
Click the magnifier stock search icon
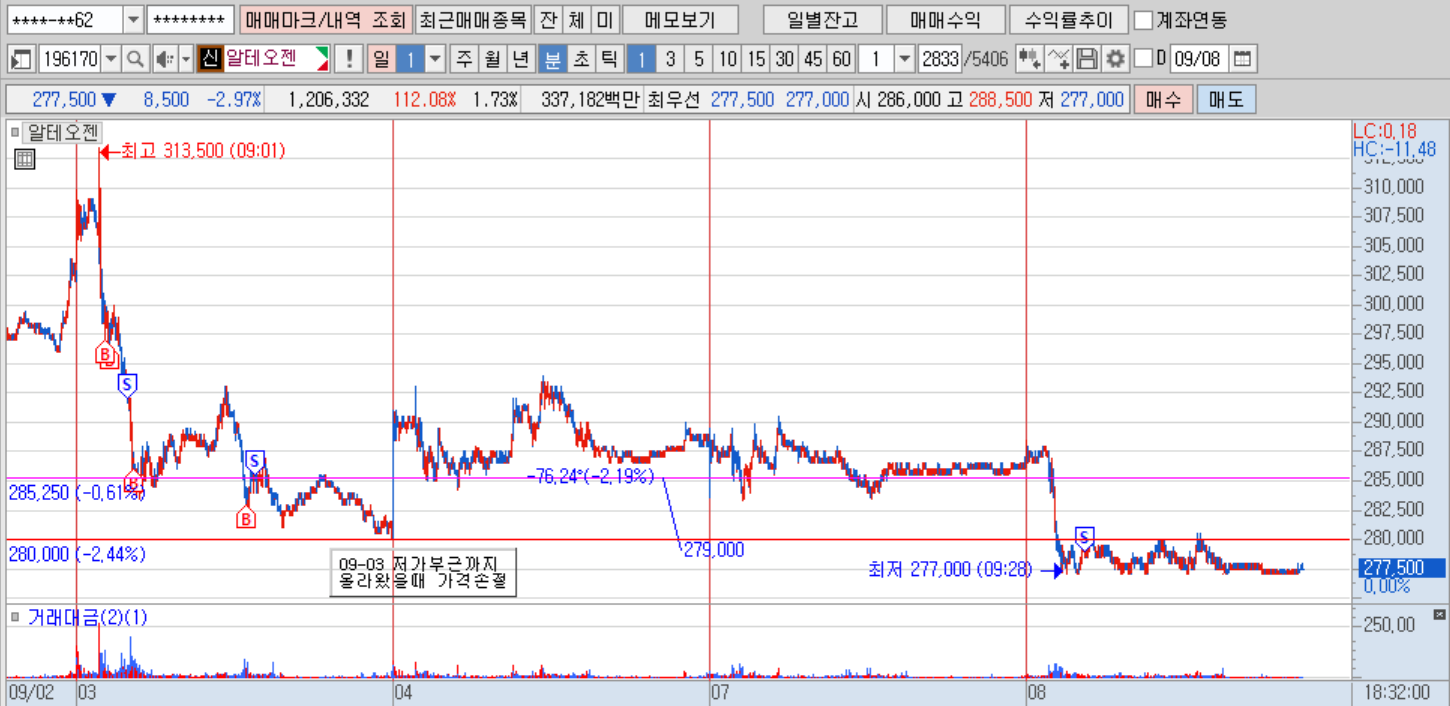[x=136, y=59]
